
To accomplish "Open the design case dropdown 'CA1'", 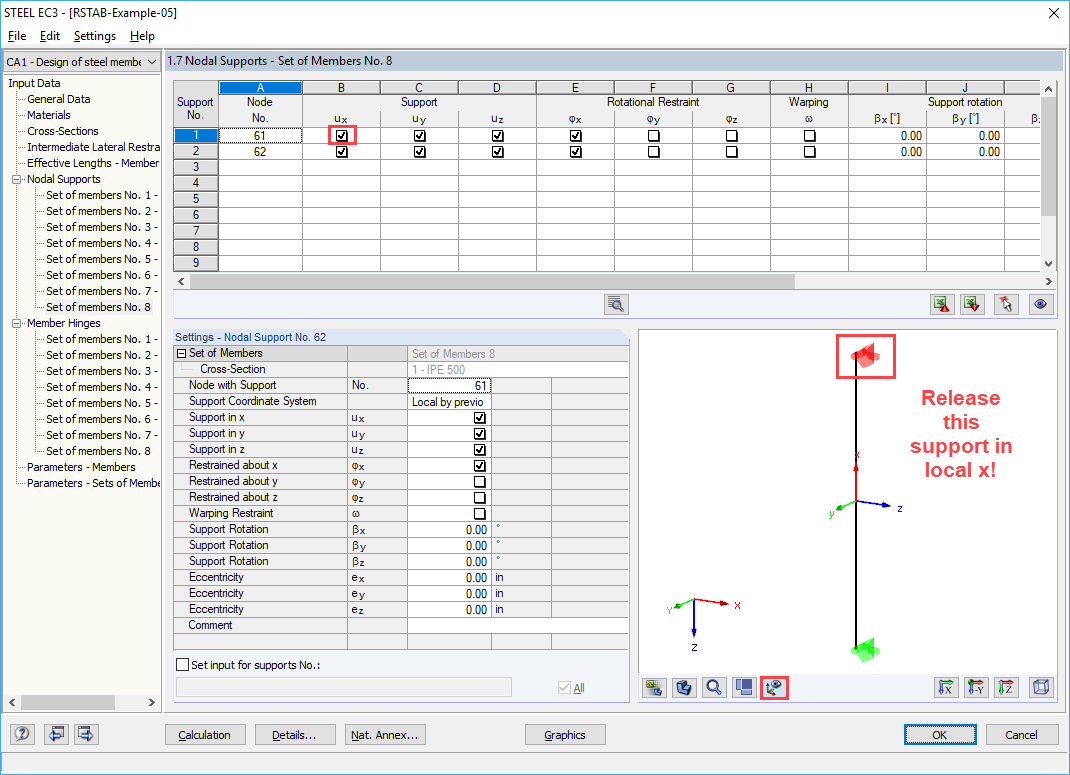I will pyautogui.click(x=150, y=61).
